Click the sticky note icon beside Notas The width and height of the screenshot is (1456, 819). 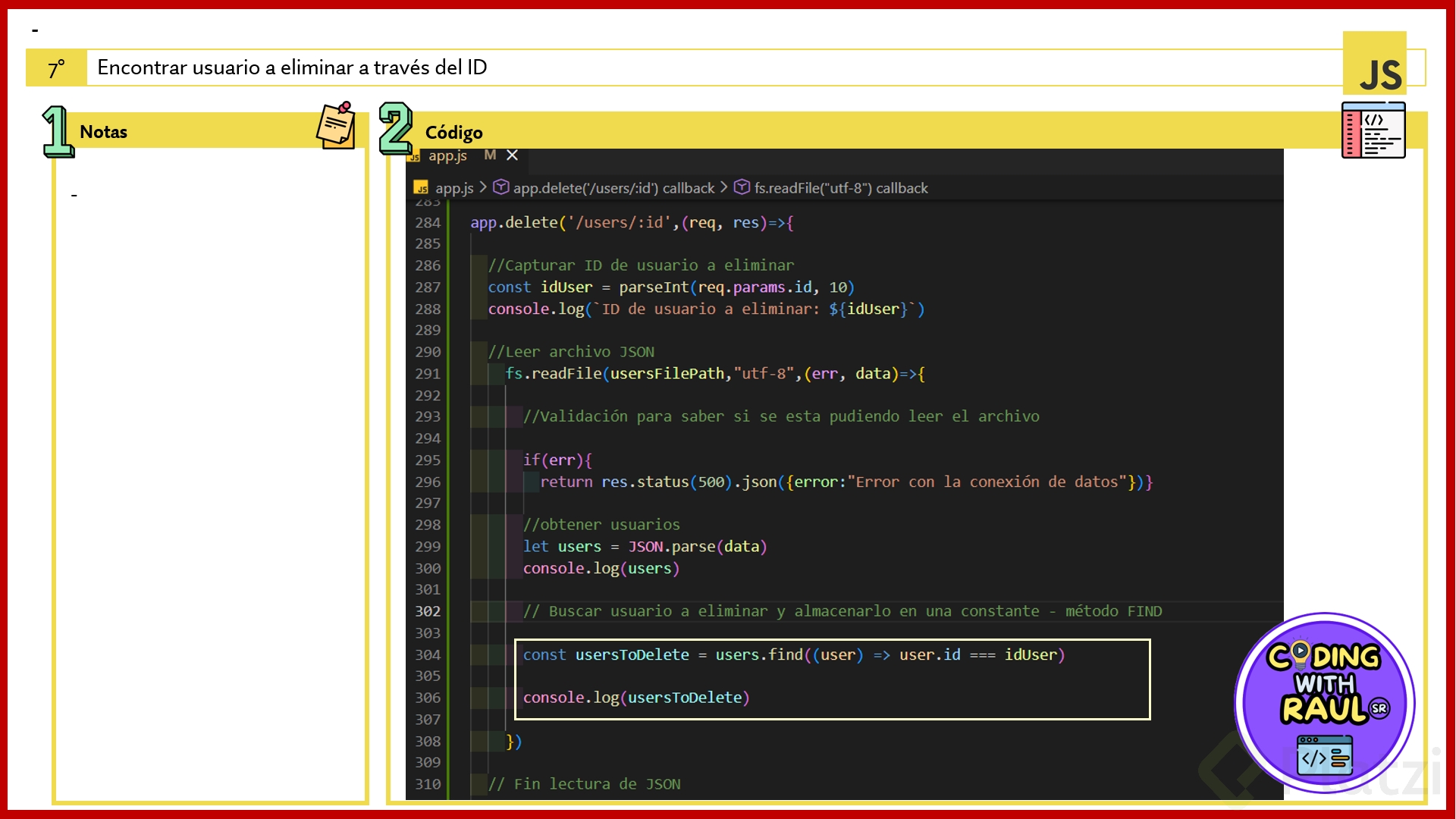pyautogui.click(x=336, y=126)
